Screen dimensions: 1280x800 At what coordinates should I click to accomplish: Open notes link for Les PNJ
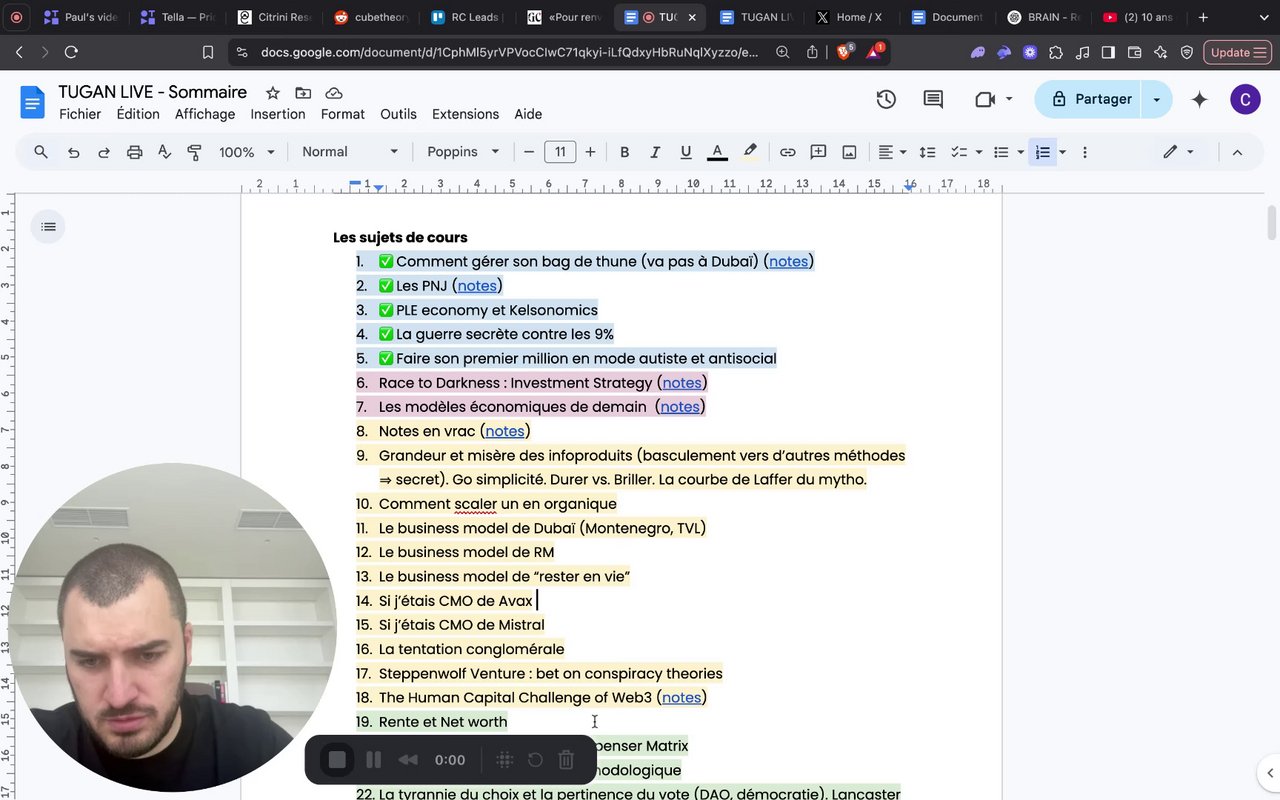point(477,286)
